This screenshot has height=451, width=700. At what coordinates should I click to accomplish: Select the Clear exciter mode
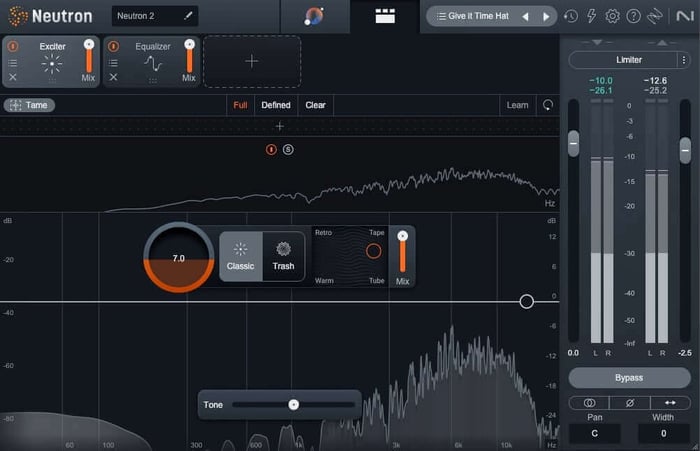(315, 105)
